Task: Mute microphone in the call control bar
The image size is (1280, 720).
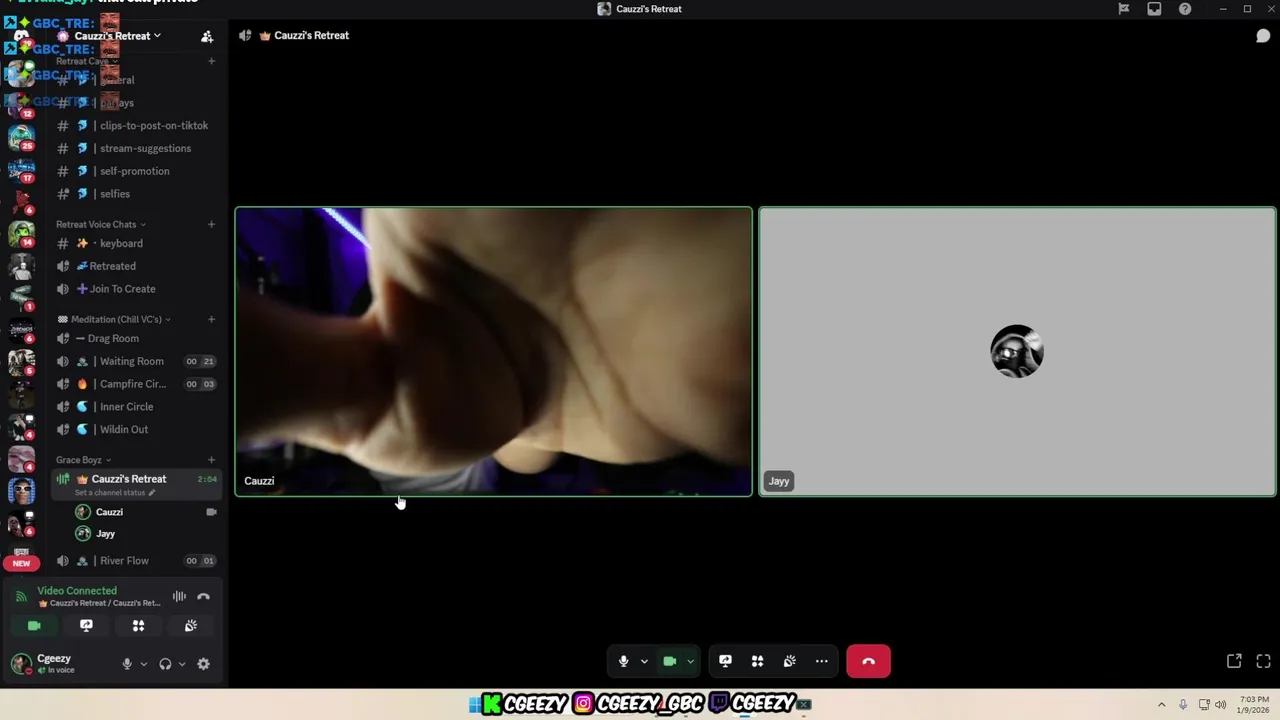Action: click(623, 661)
